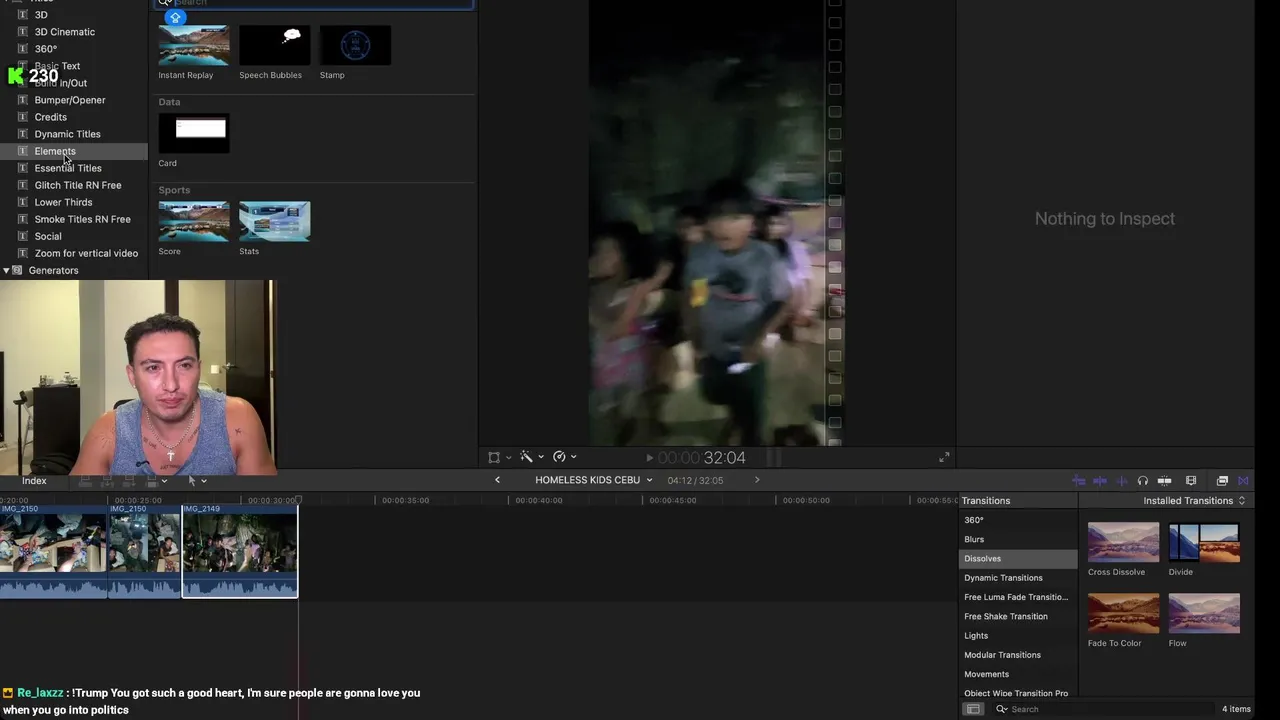The width and height of the screenshot is (1280, 720).
Task: Select the Stats sports title thumbnail
Action: coord(275,221)
